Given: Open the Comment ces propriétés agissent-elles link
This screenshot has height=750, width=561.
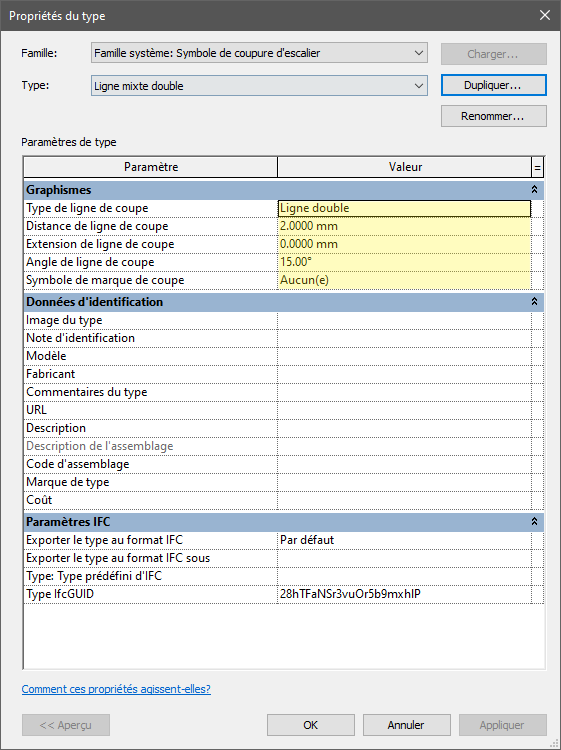Looking at the screenshot, I should coord(116,689).
